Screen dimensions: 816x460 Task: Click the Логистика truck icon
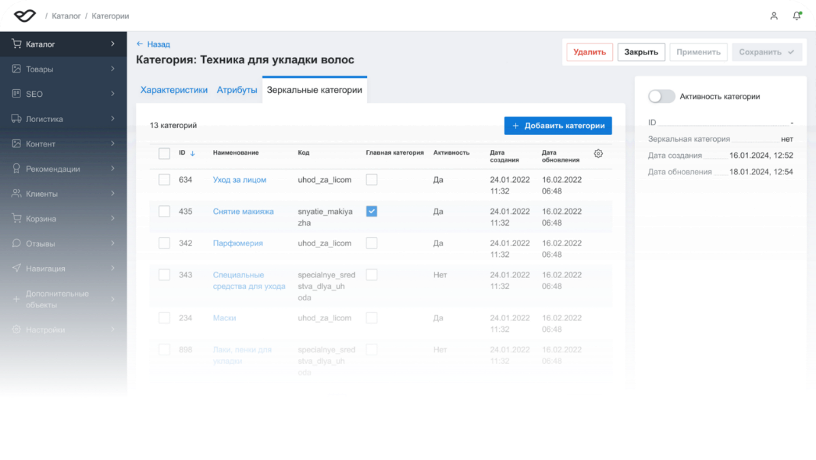click(17, 119)
